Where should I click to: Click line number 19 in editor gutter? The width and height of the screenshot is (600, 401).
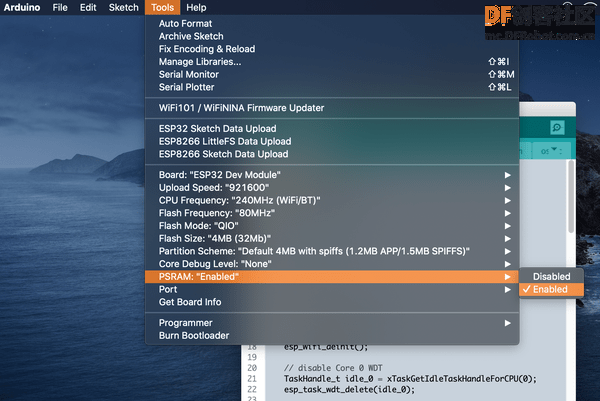[252, 357]
